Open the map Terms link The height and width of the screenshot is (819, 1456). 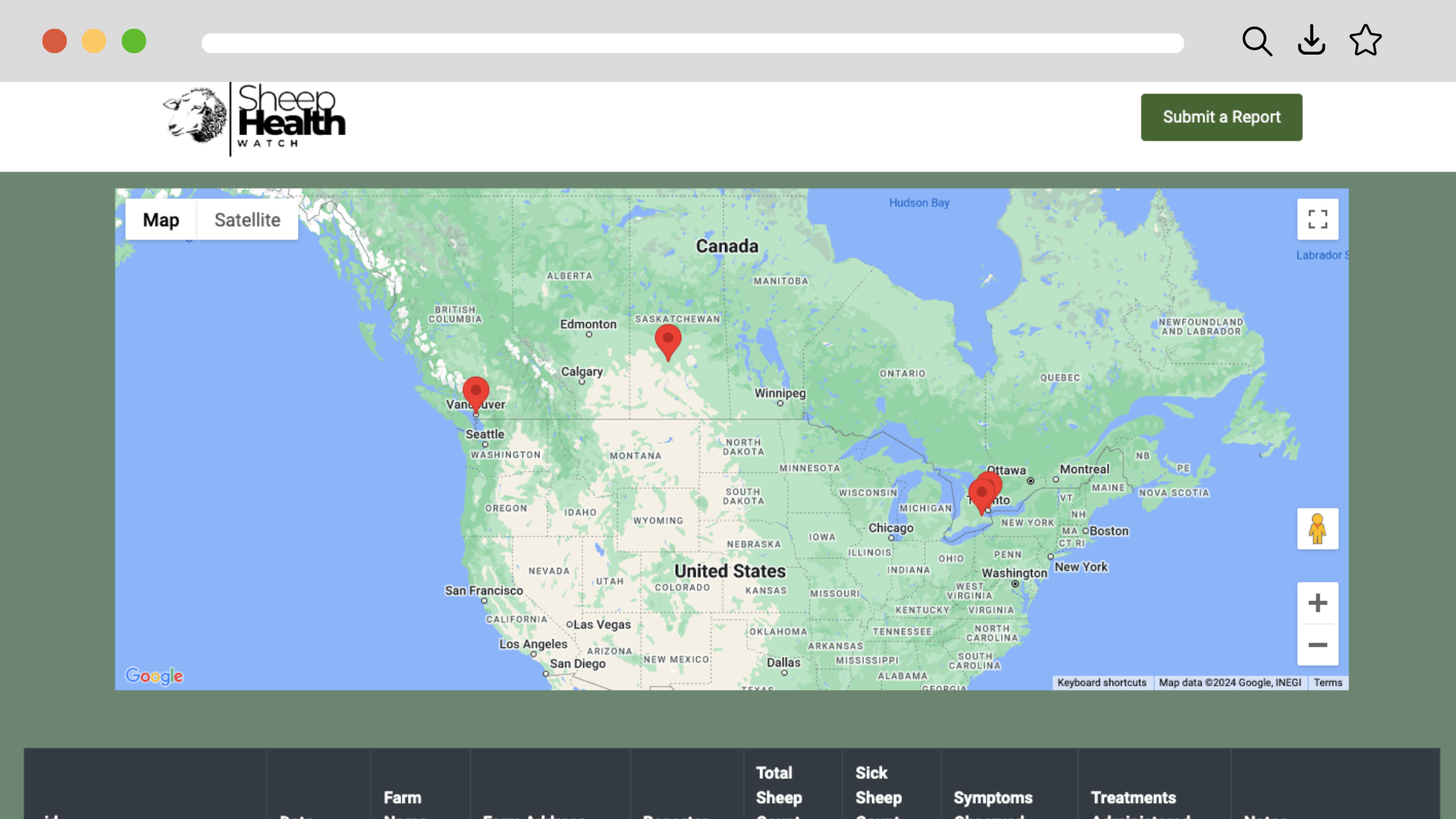(x=1327, y=682)
